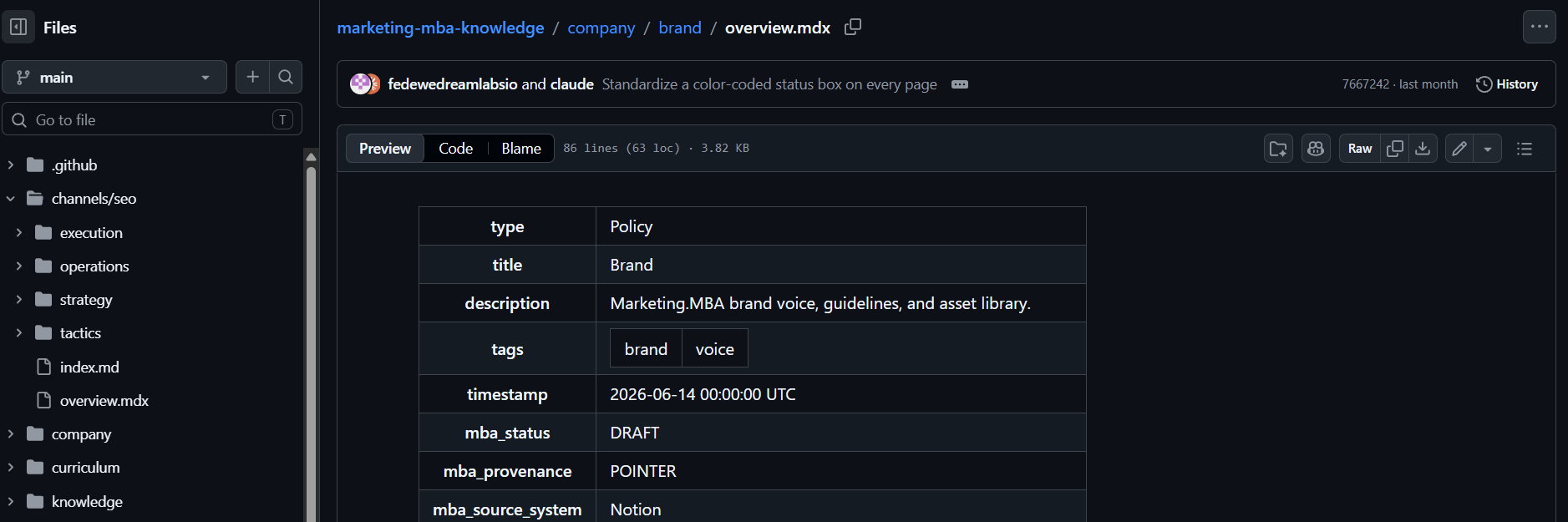Image resolution: width=1568 pixels, height=522 pixels.
Task: Click the file tree scrollbar up arrow
Action: (311, 156)
